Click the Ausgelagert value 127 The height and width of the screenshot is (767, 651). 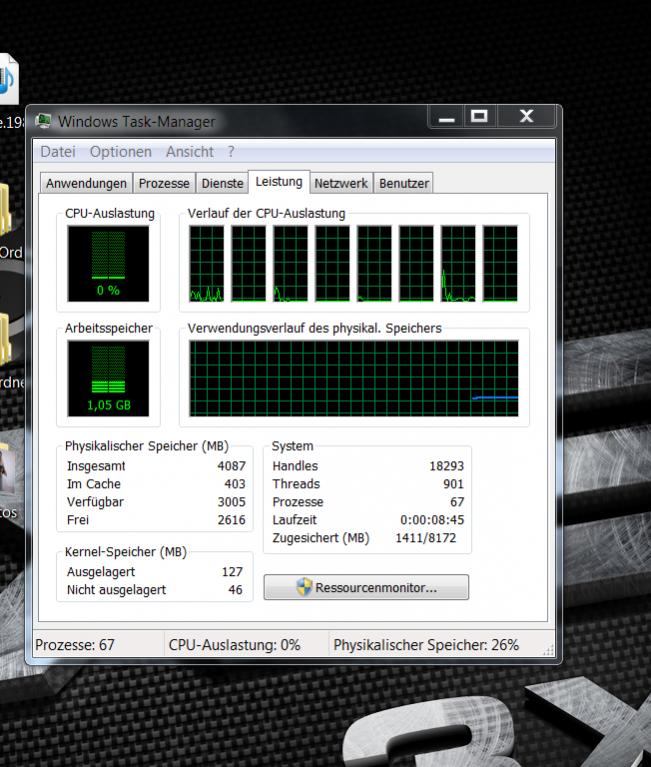coord(232,572)
